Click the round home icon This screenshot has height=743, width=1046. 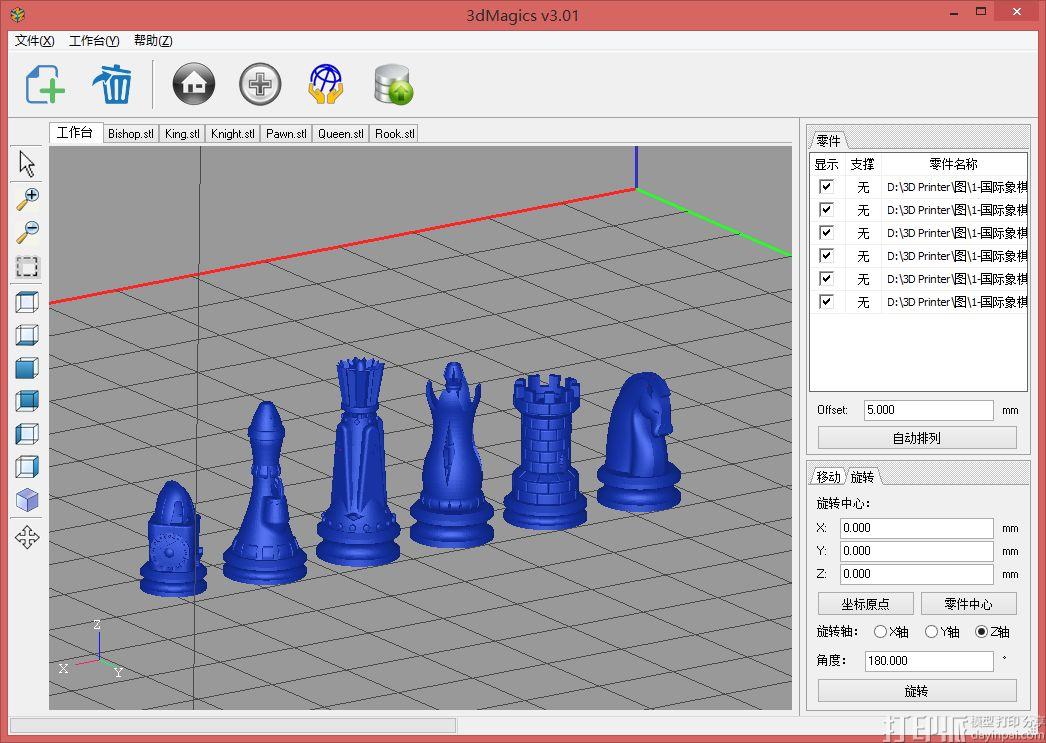click(193, 84)
